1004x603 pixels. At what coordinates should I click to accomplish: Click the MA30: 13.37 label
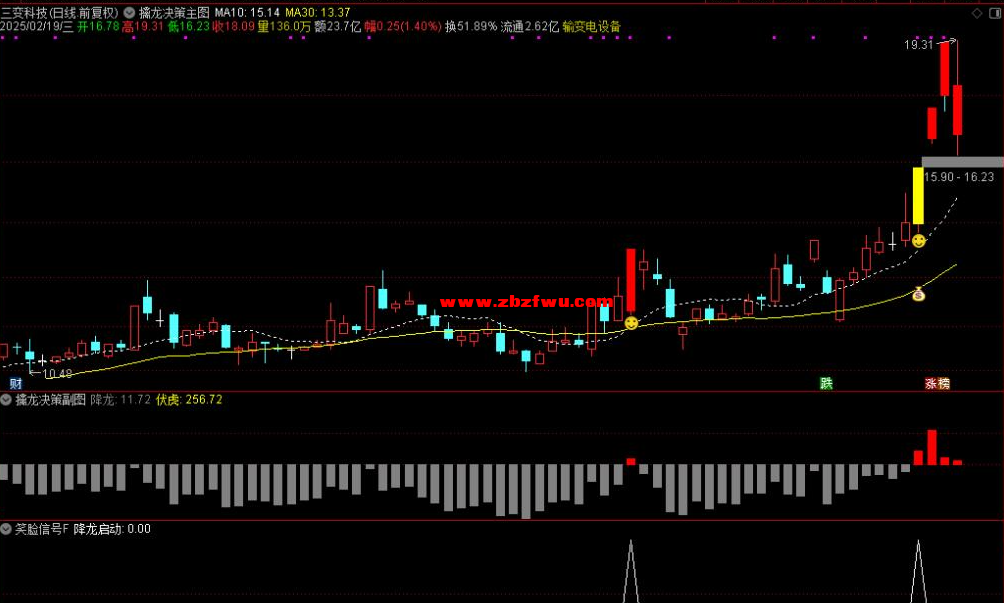(318, 12)
